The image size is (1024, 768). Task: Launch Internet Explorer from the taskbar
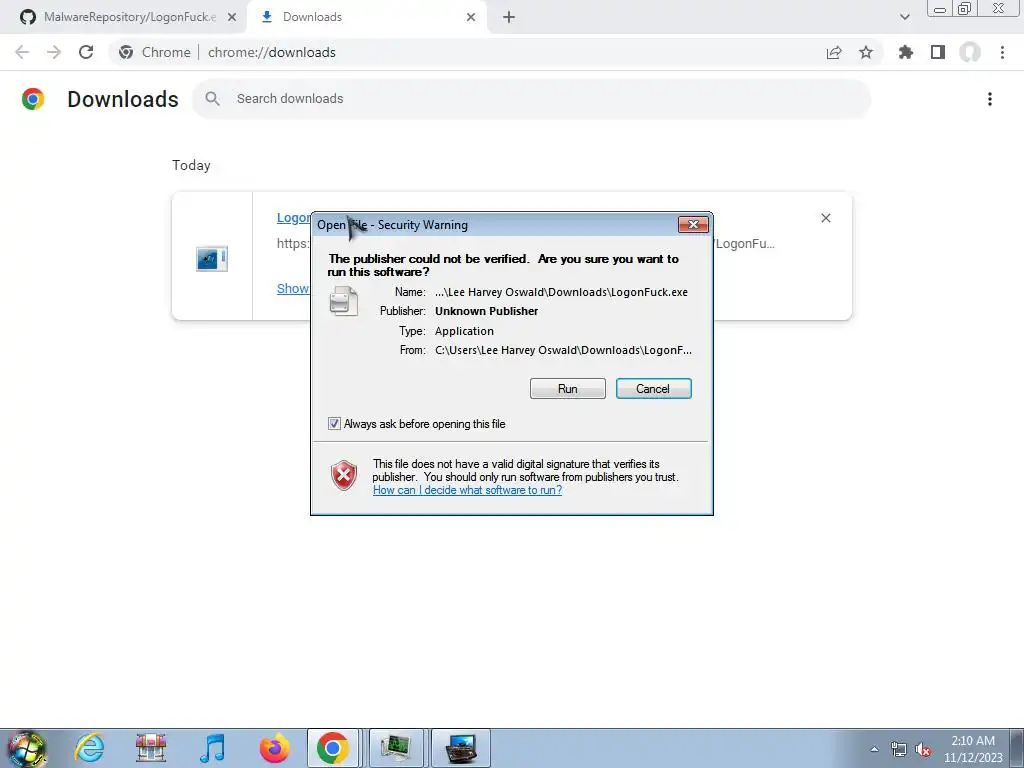tap(89, 748)
